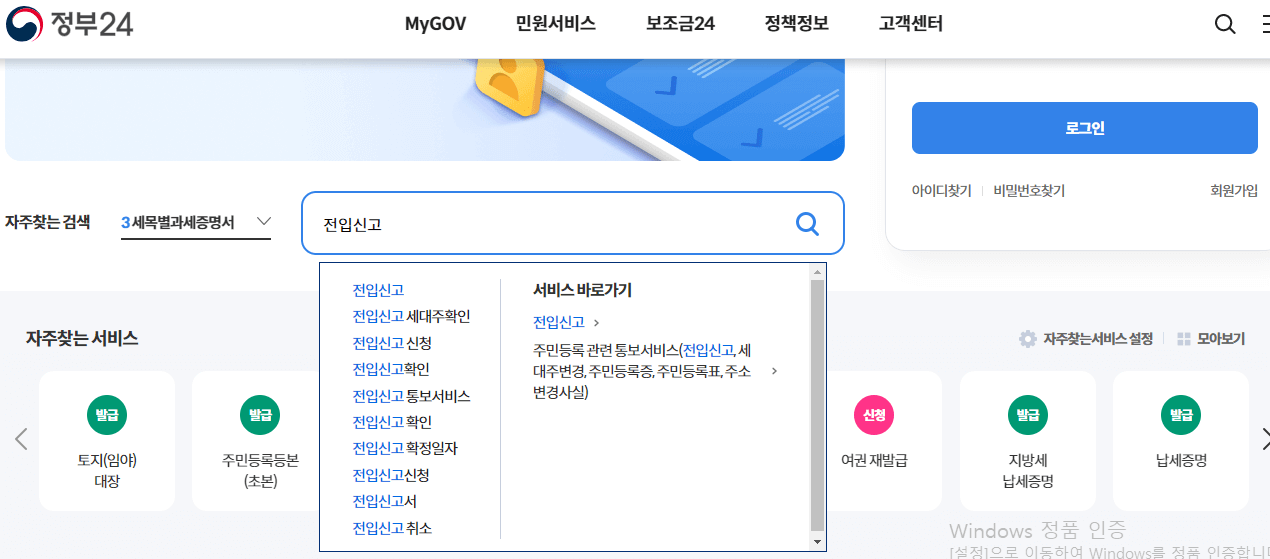The image size is (1270, 559).
Task: Click the 주민등록 관련 통보서비스 shortcut text
Action: (643, 371)
